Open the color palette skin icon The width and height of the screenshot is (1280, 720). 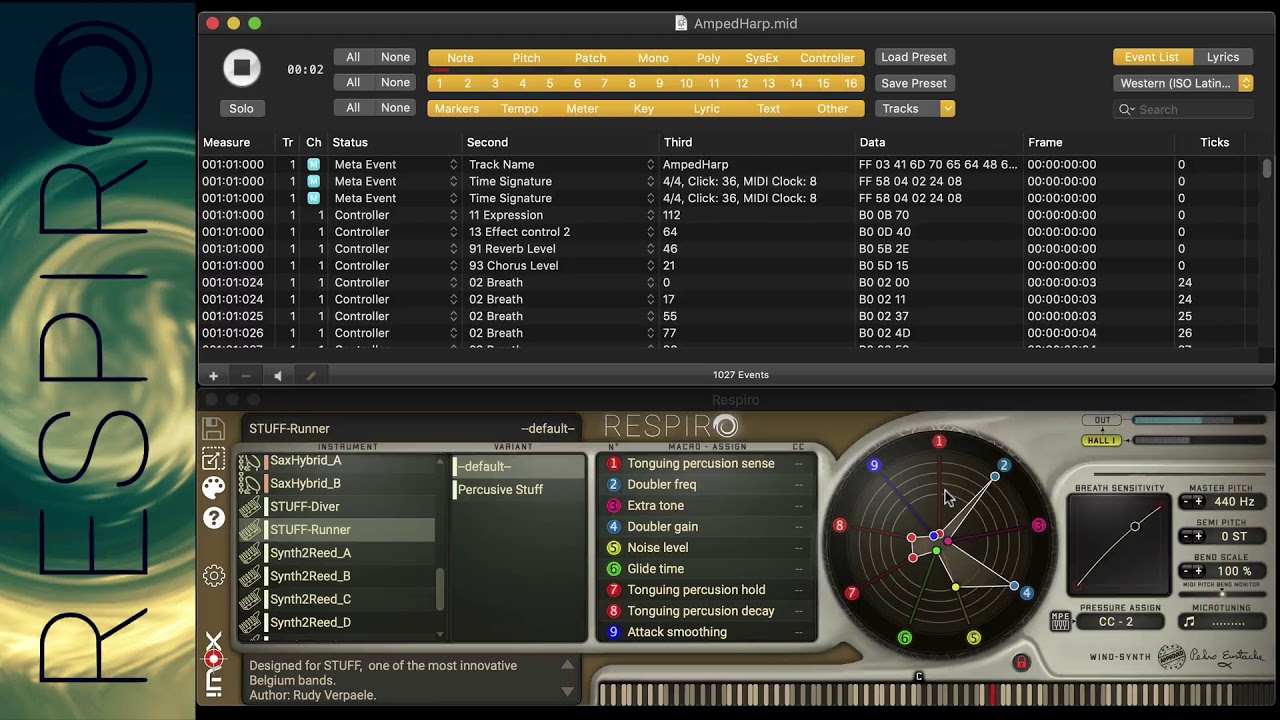point(213,488)
